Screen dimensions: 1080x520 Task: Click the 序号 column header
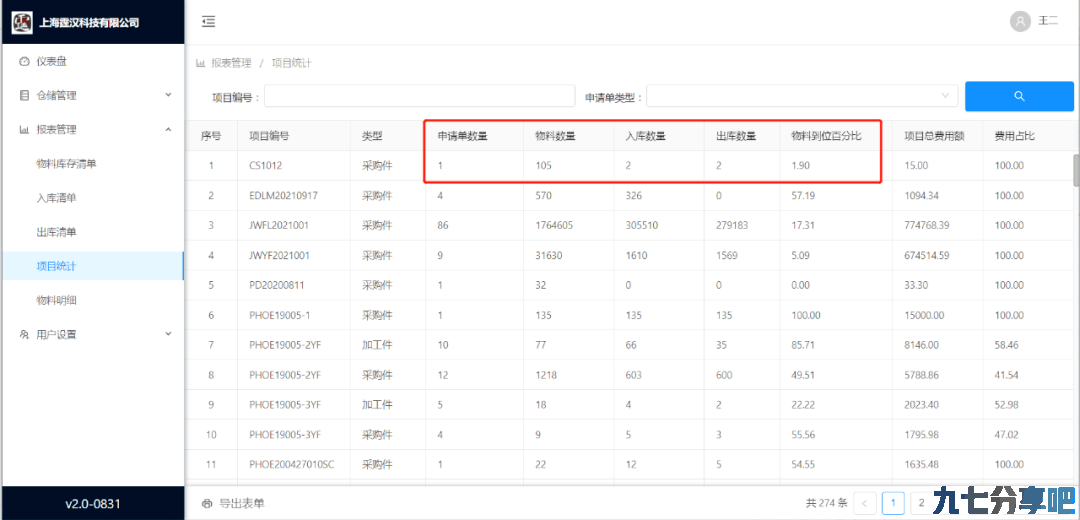(211, 136)
